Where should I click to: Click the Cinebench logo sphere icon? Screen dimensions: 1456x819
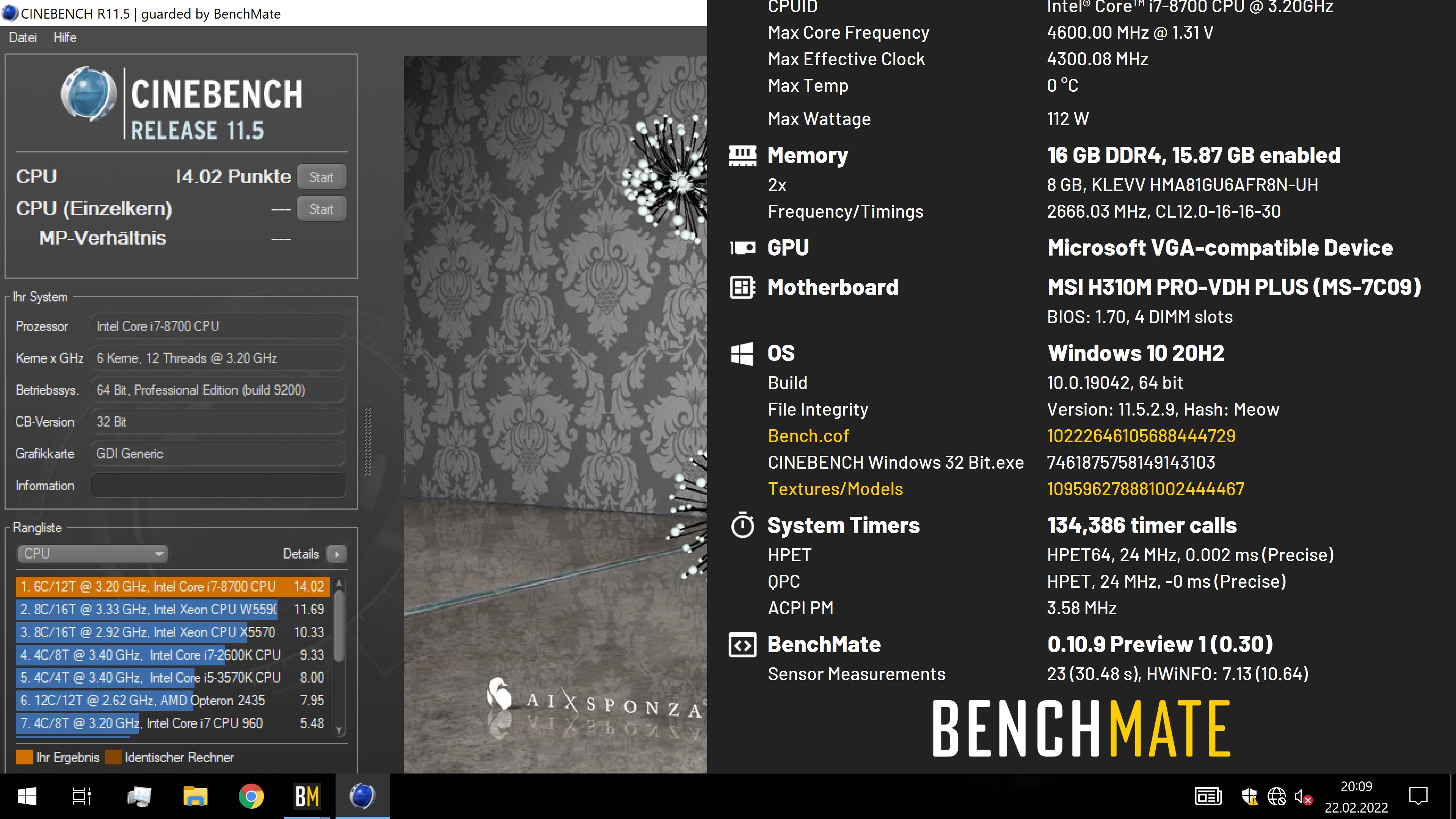click(x=89, y=94)
